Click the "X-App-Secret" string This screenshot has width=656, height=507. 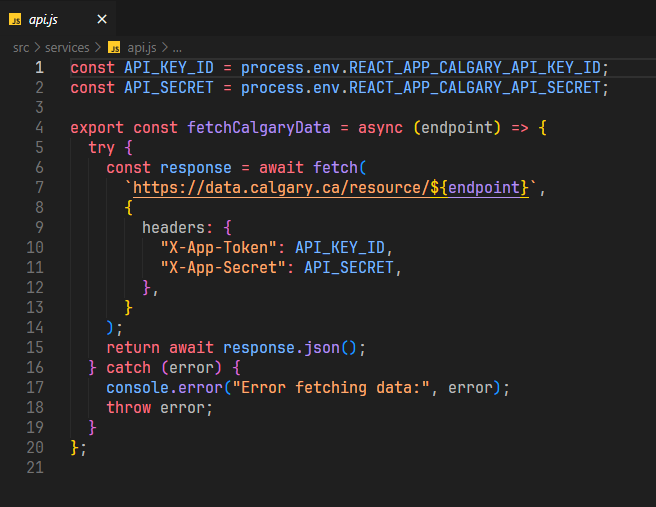click(x=223, y=268)
